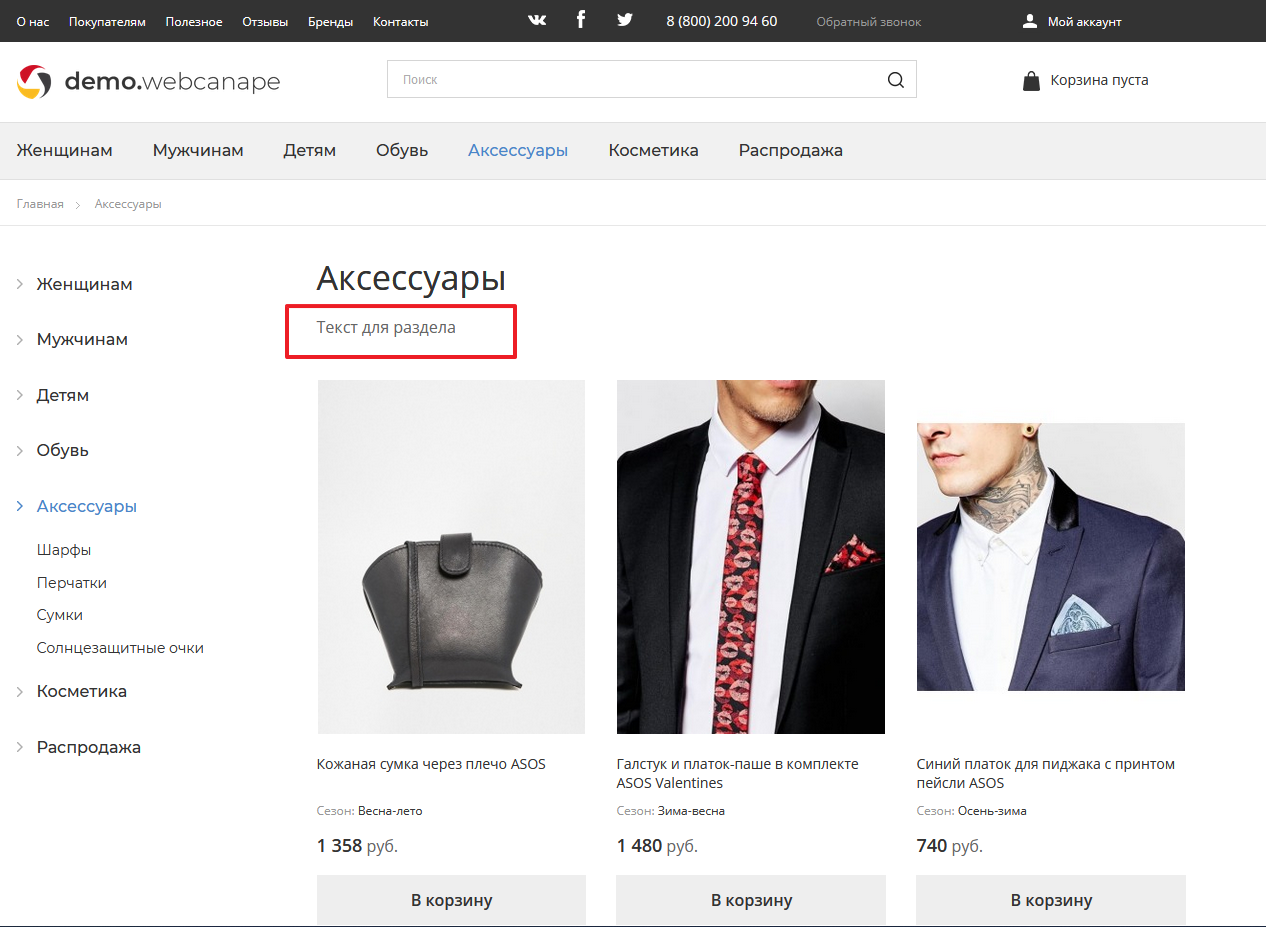Collapse Аксессуары sidebar chevron
Screen dimensions: 1266x927
coord(20,507)
